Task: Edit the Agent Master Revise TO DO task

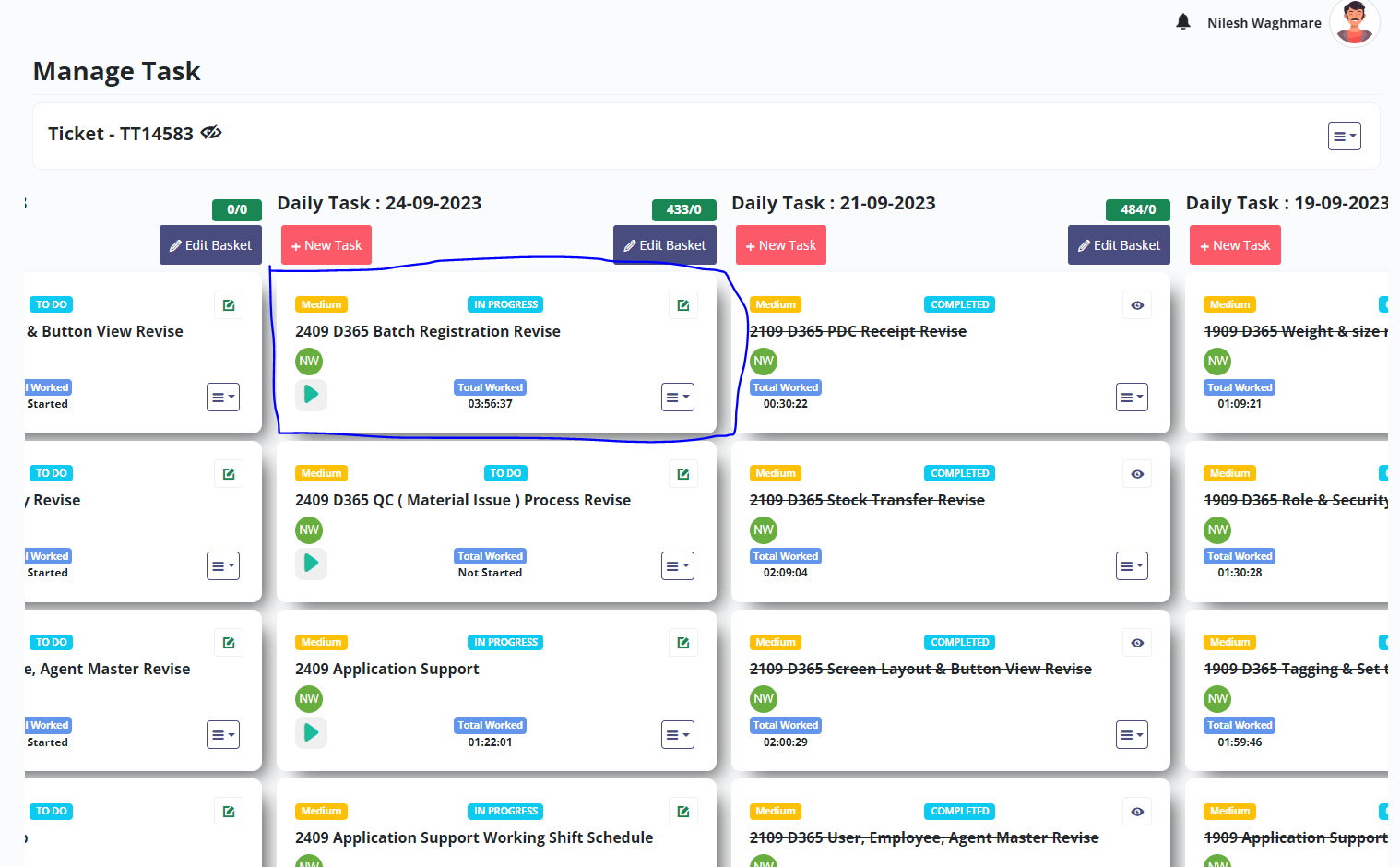Action: 229,643
